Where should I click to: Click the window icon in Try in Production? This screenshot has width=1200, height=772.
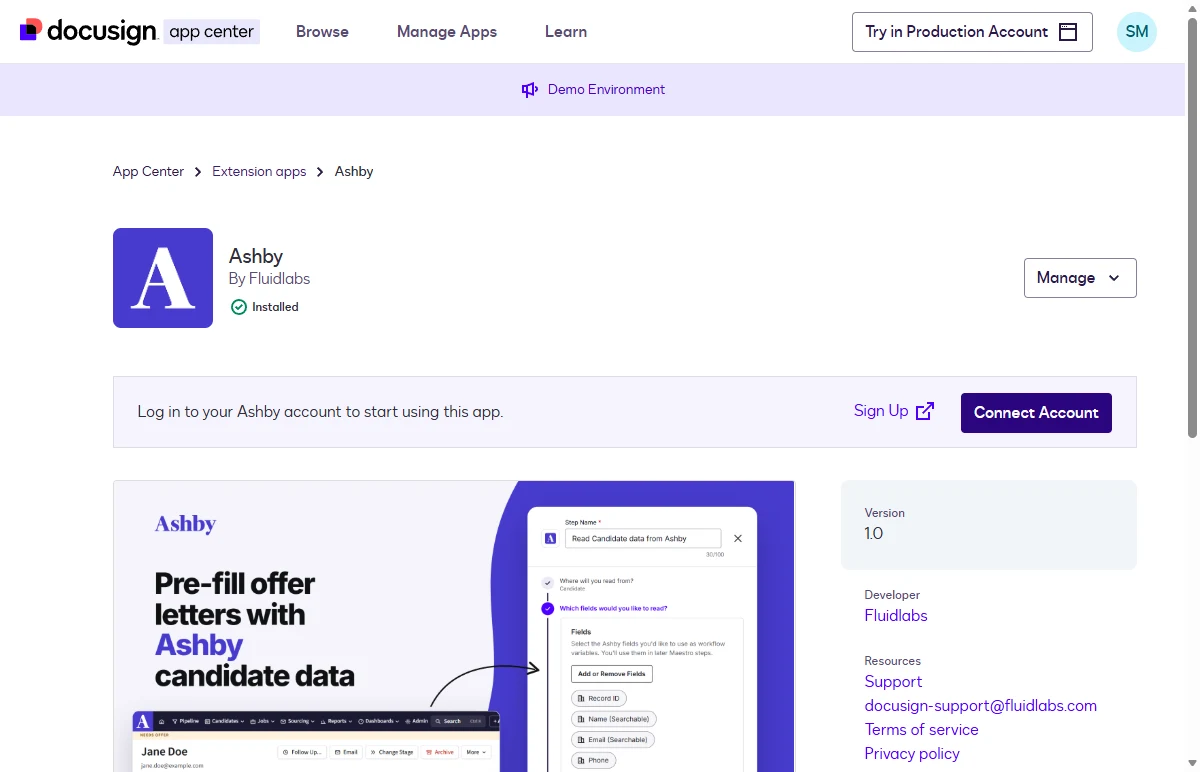[1068, 32]
